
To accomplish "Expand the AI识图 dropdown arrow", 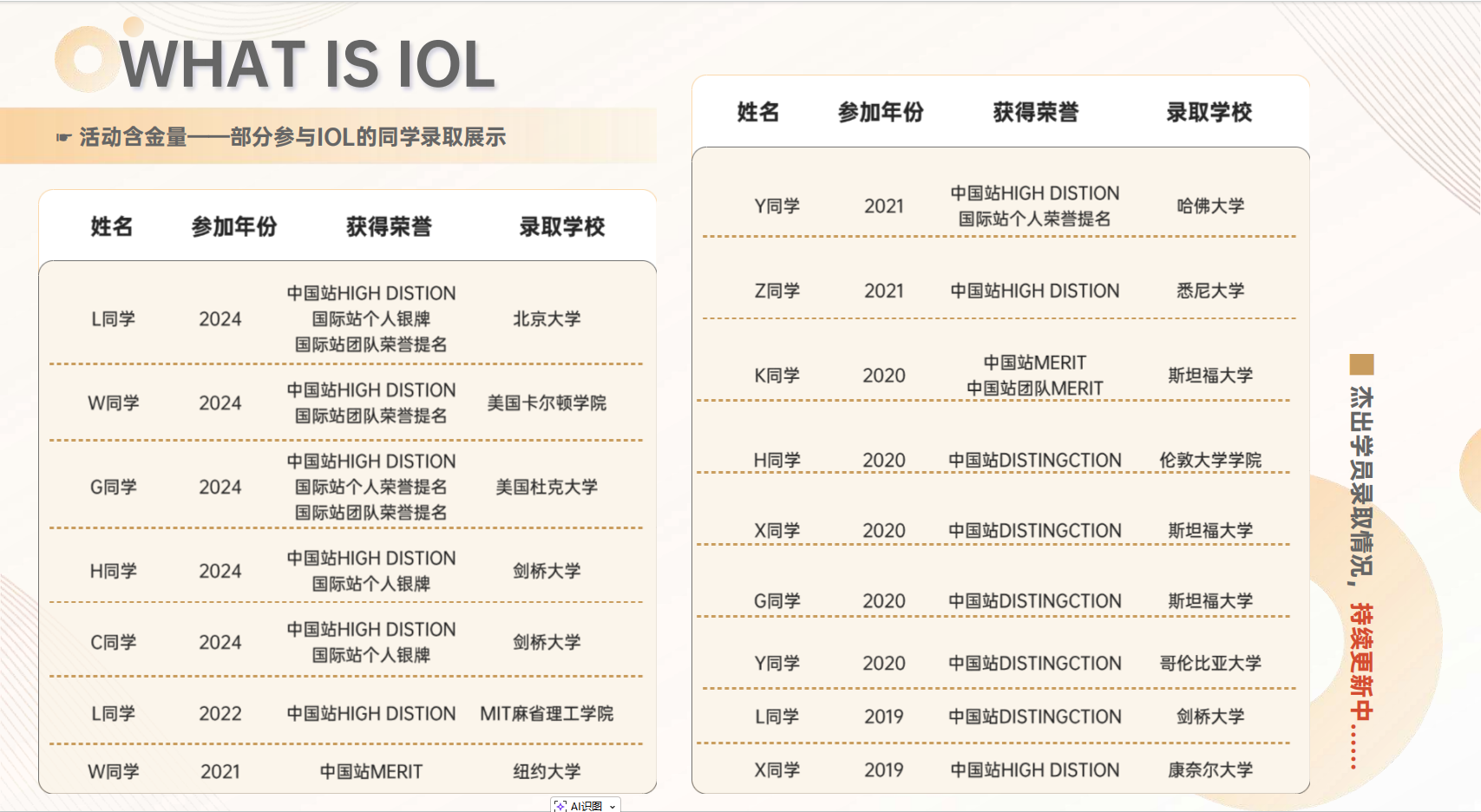I will (x=613, y=806).
